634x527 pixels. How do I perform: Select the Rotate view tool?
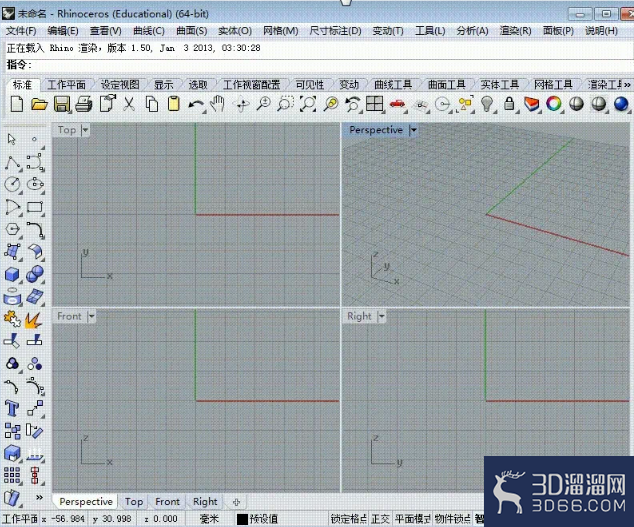point(242,105)
